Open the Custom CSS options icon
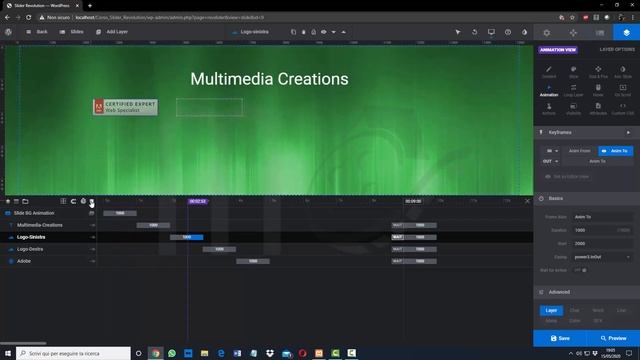 click(623, 109)
